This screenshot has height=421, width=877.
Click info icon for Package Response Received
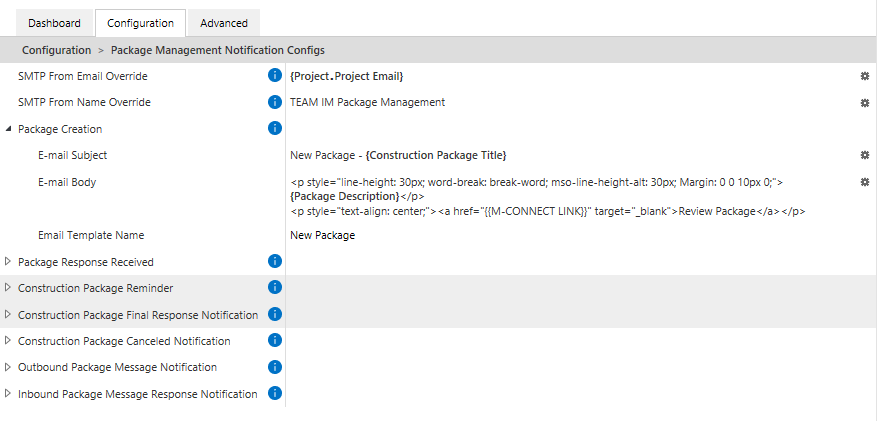pyautogui.click(x=274, y=261)
